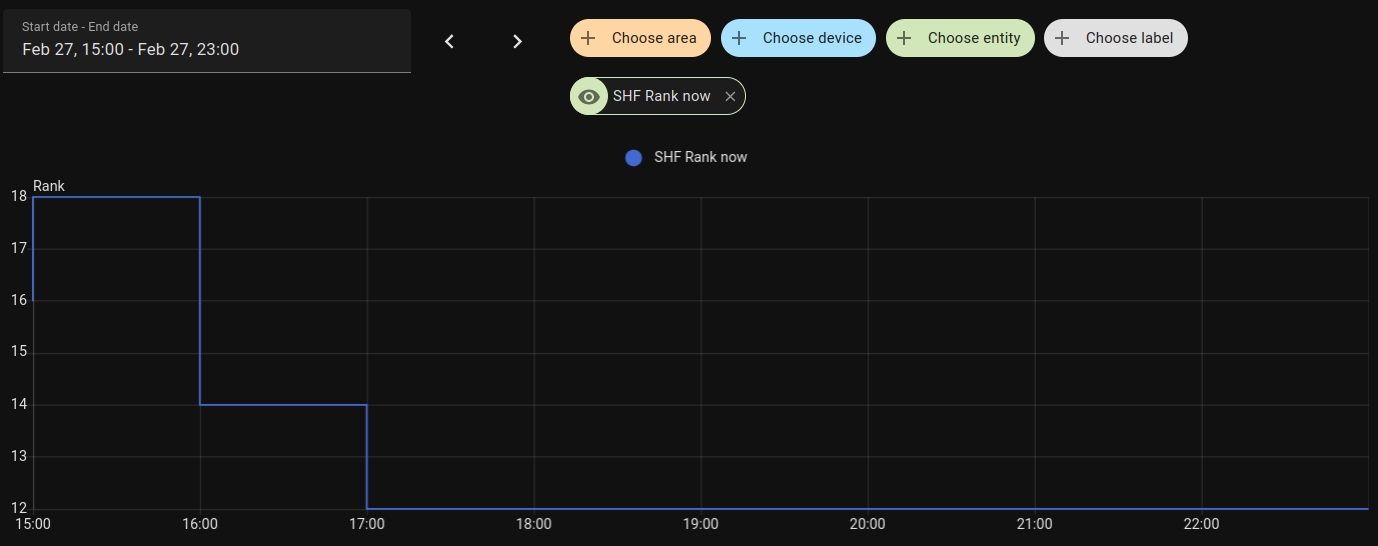This screenshot has width=1378, height=546.
Task: Advance to the next time range
Action: point(517,41)
